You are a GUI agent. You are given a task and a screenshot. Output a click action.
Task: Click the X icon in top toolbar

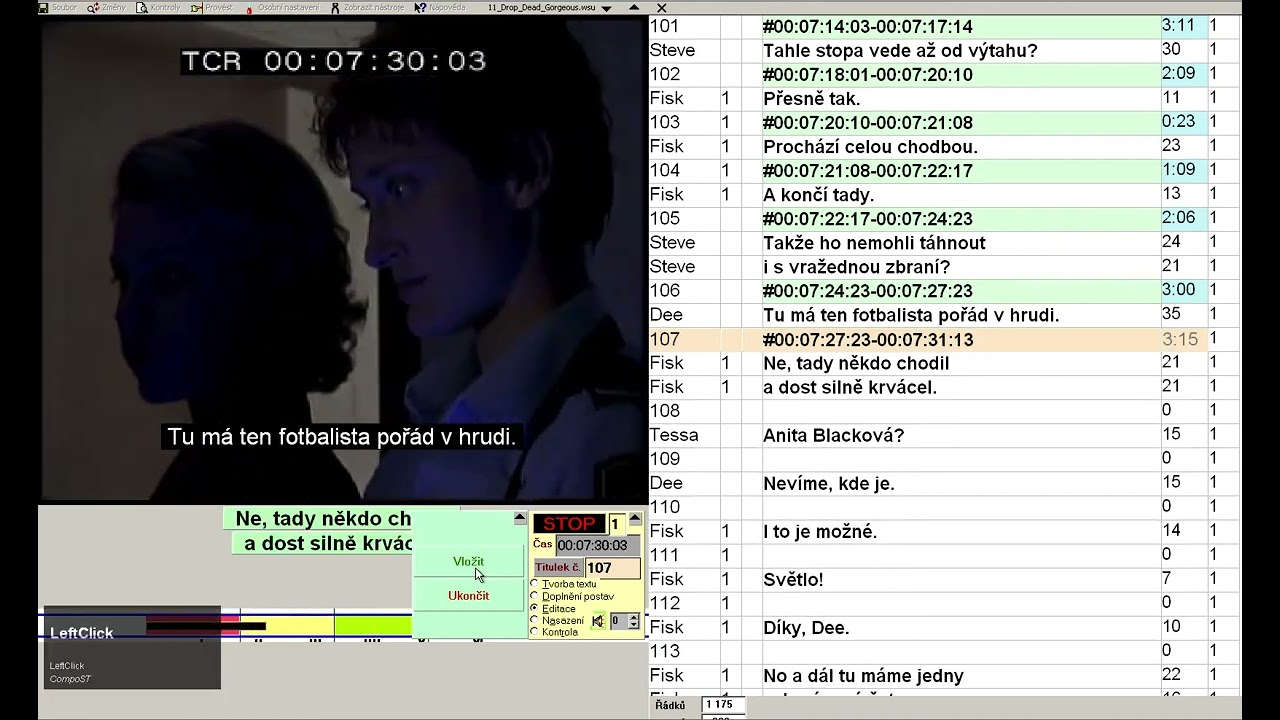661,7
